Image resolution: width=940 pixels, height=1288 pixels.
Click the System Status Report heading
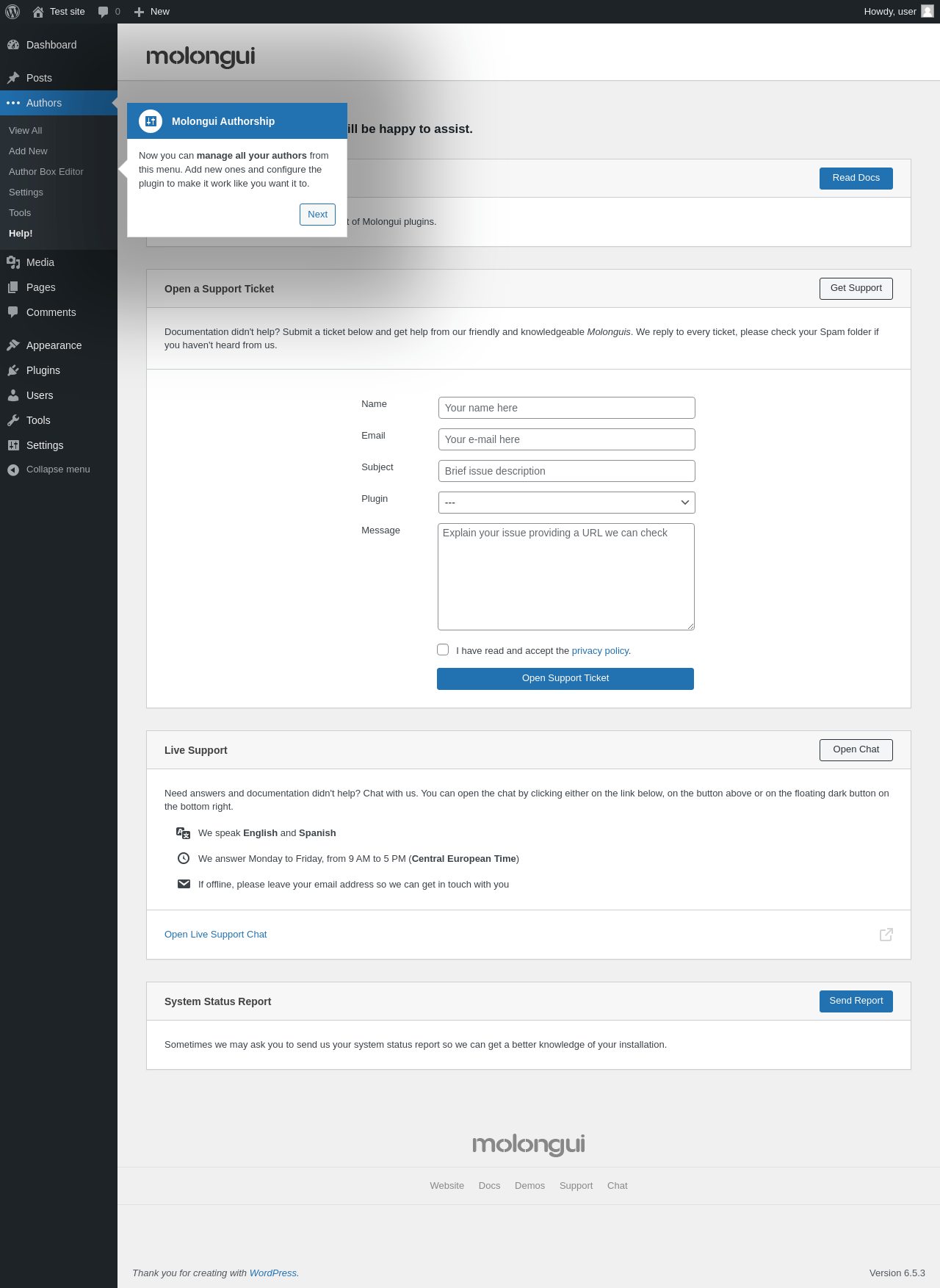coord(218,1001)
